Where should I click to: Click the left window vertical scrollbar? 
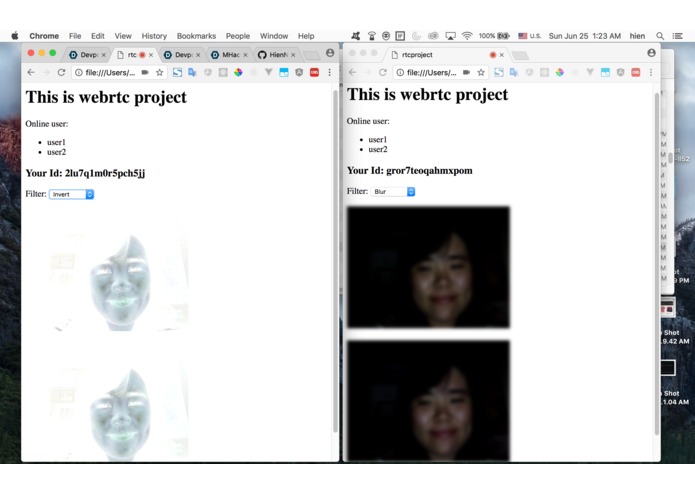[x=336, y=261]
